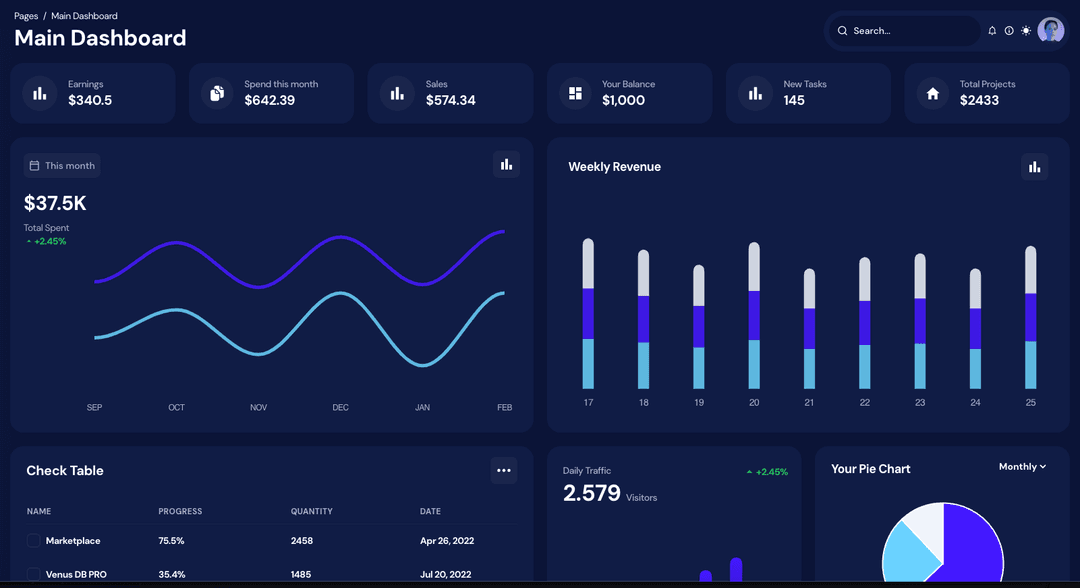Sort table by PROGRESS column header
The width and height of the screenshot is (1080, 588).
180,511
